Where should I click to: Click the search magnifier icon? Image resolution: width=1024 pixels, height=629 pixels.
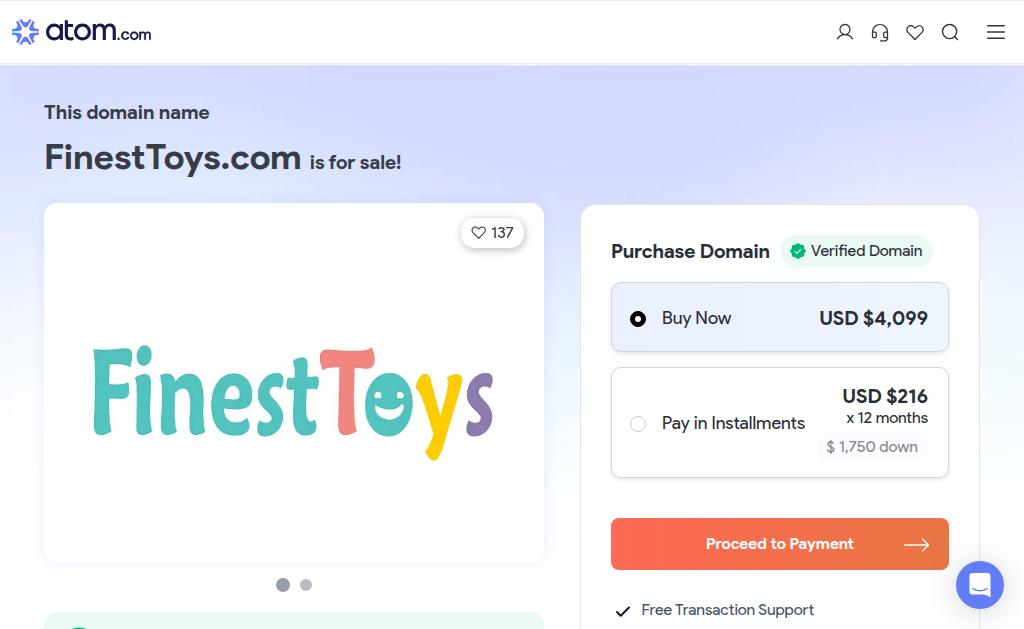pos(950,32)
